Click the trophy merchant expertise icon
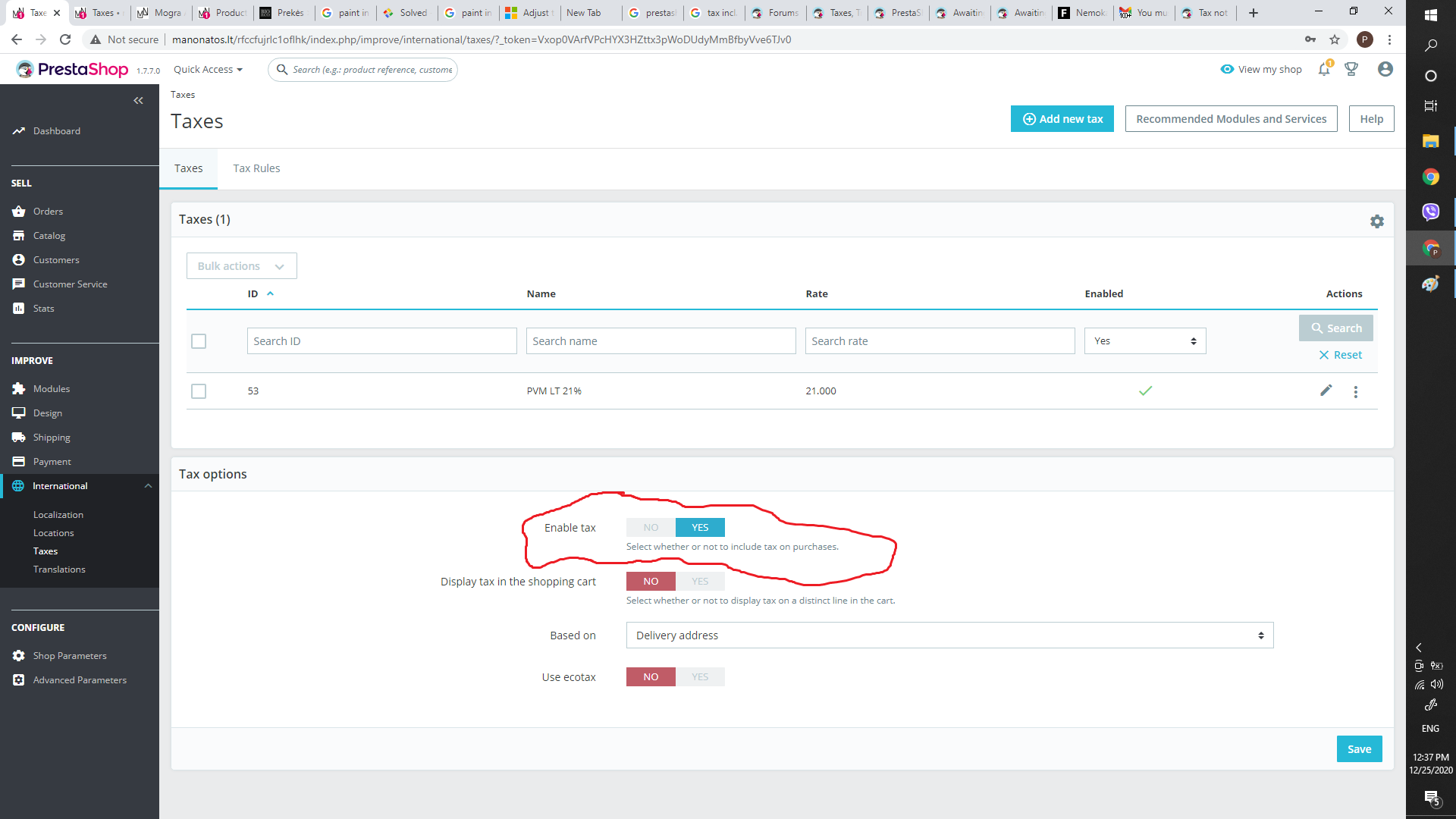 [x=1351, y=69]
